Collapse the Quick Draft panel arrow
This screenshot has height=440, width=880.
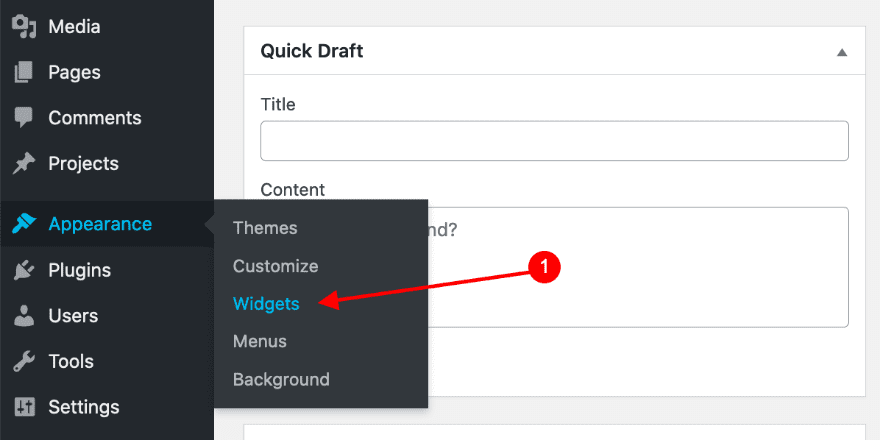click(842, 51)
